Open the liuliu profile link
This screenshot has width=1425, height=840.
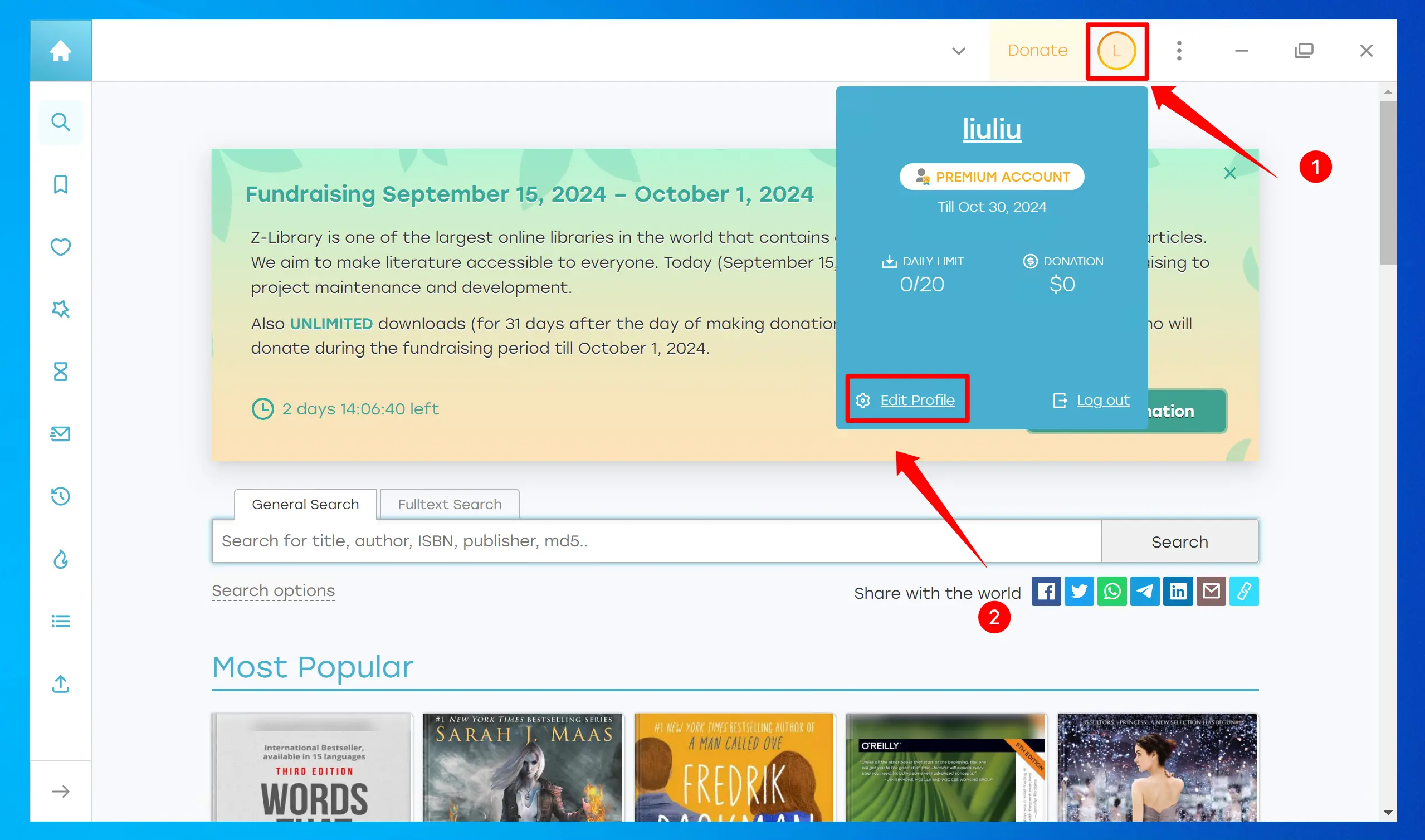(992, 129)
